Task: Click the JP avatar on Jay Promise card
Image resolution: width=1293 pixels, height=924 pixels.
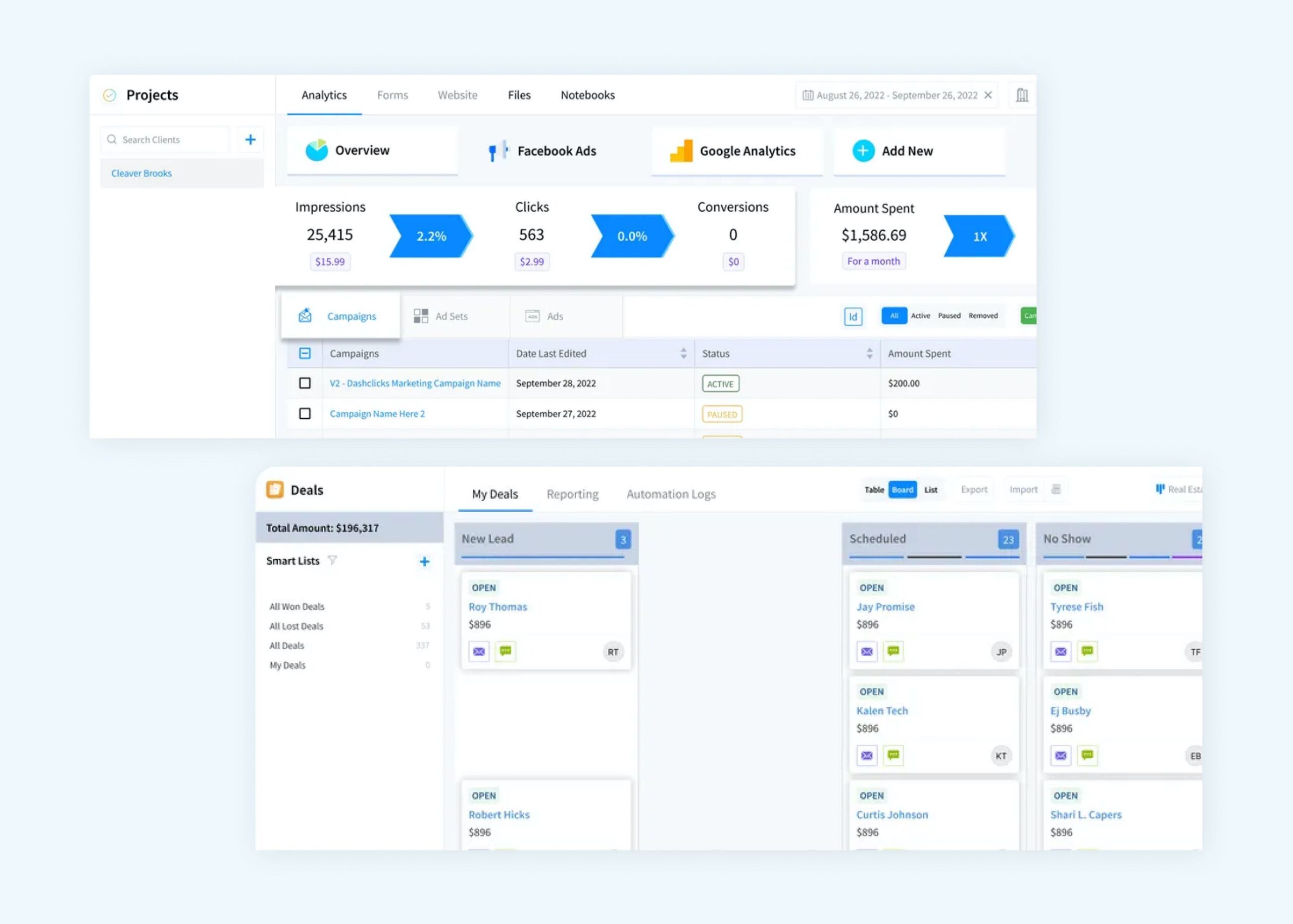Action: click(x=1001, y=652)
